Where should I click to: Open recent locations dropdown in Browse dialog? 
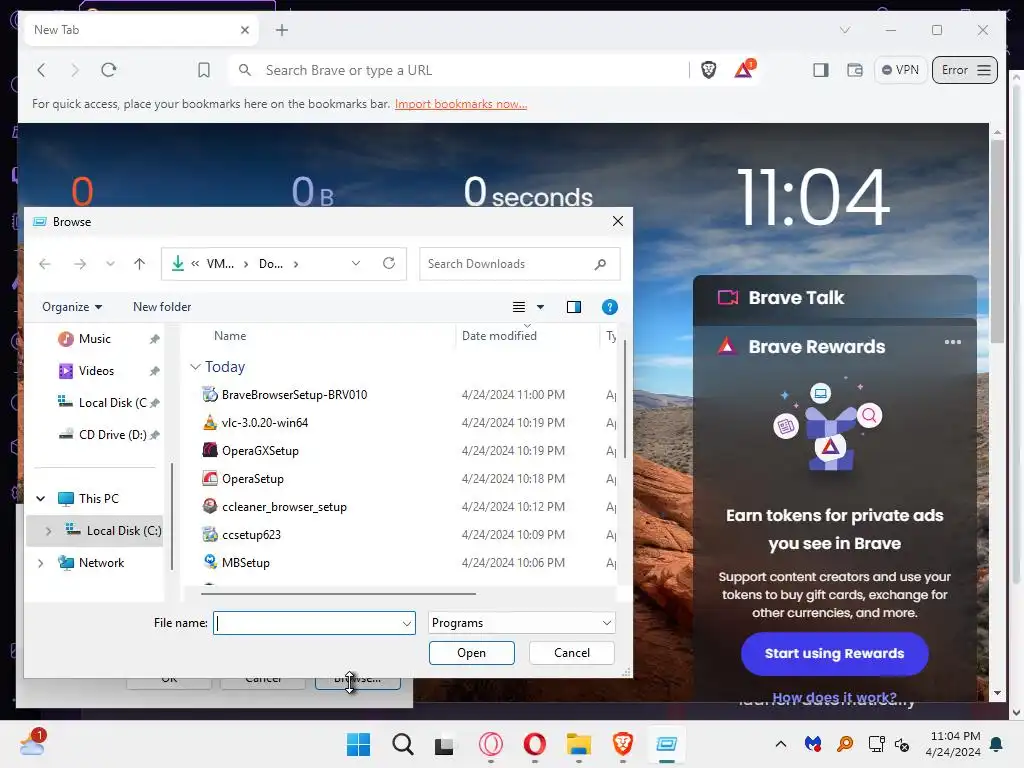[x=110, y=264]
